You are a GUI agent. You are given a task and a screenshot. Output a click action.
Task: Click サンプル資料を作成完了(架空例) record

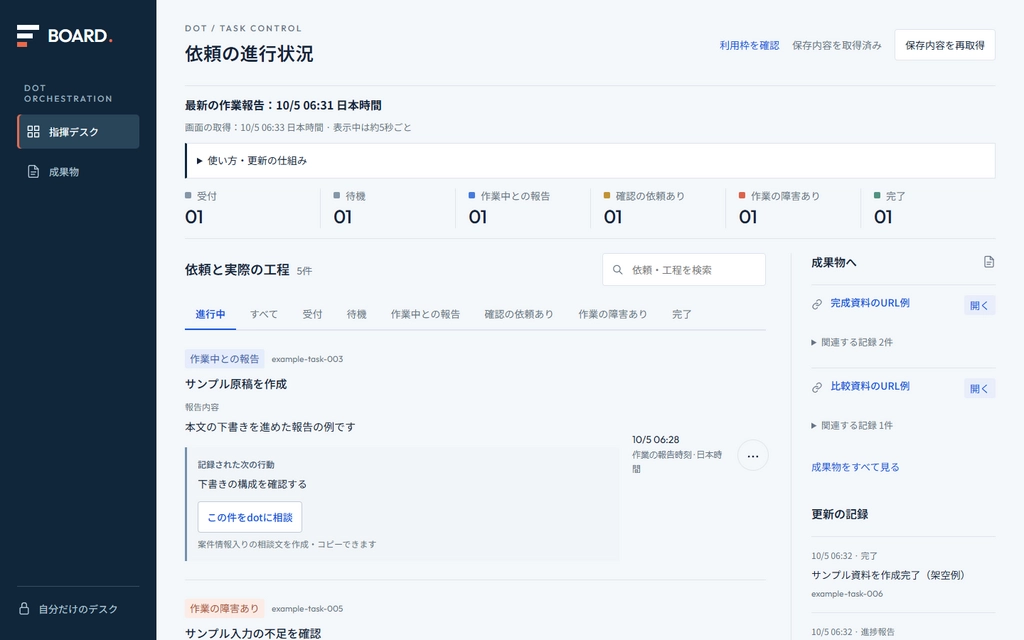pos(888,575)
